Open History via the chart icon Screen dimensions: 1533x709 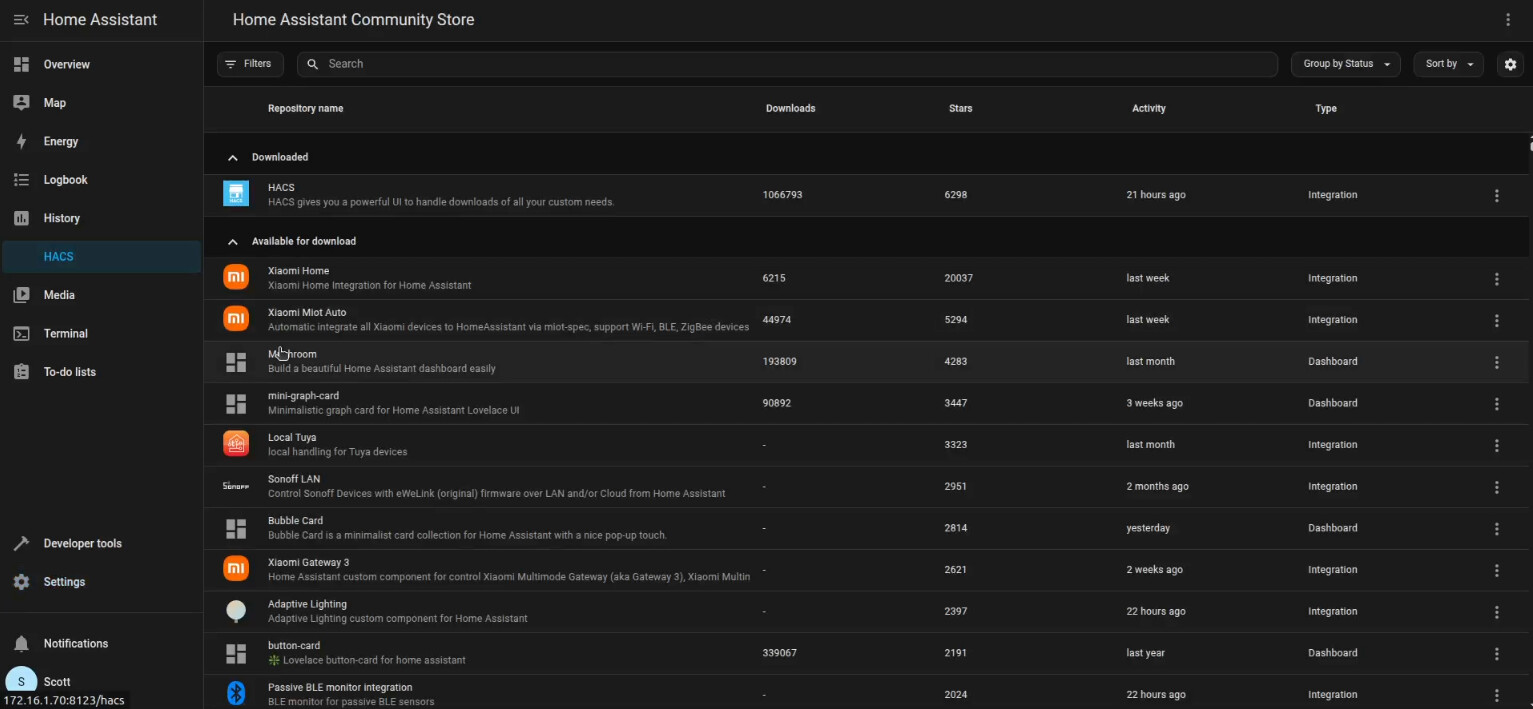tap(21, 218)
